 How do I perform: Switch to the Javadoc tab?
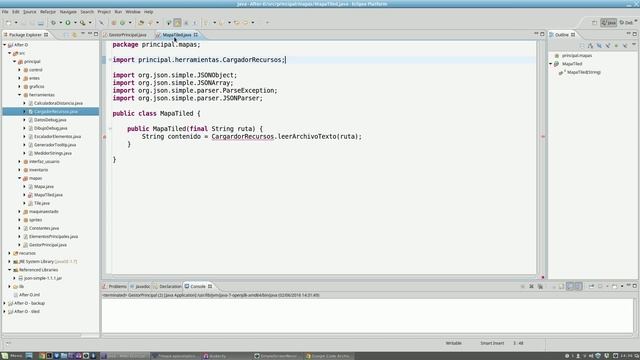tap(140, 287)
